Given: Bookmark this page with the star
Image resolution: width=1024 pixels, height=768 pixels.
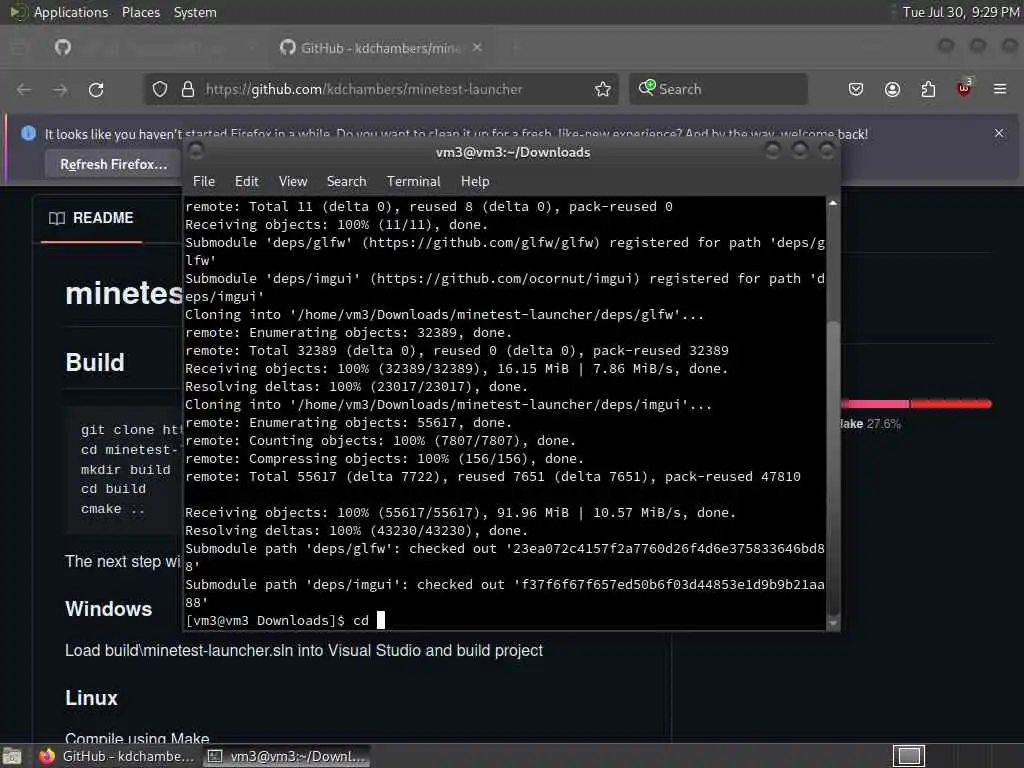Looking at the screenshot, I should click(603, 89).
